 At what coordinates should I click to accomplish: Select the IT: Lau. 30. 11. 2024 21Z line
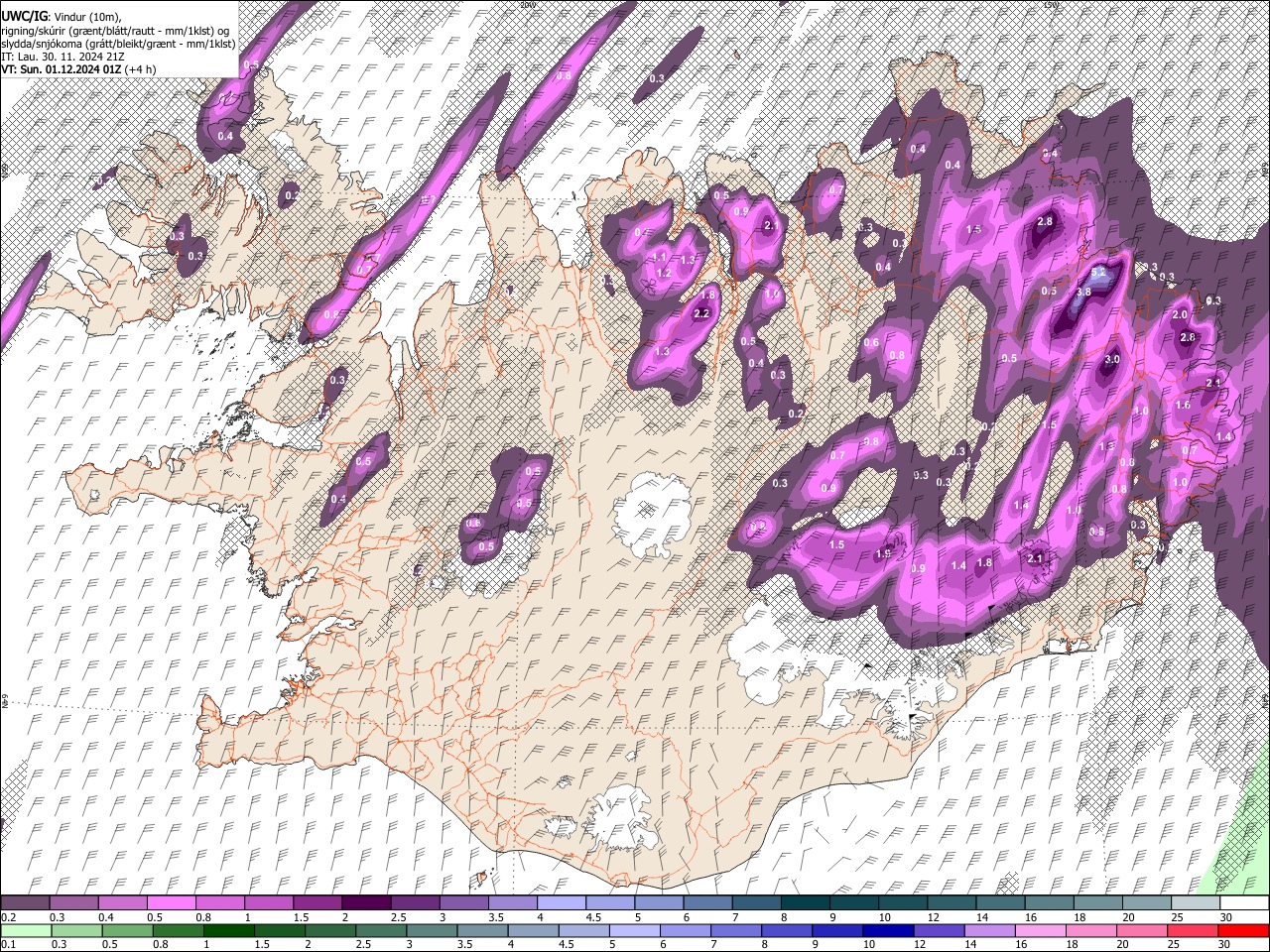[63, 57]
